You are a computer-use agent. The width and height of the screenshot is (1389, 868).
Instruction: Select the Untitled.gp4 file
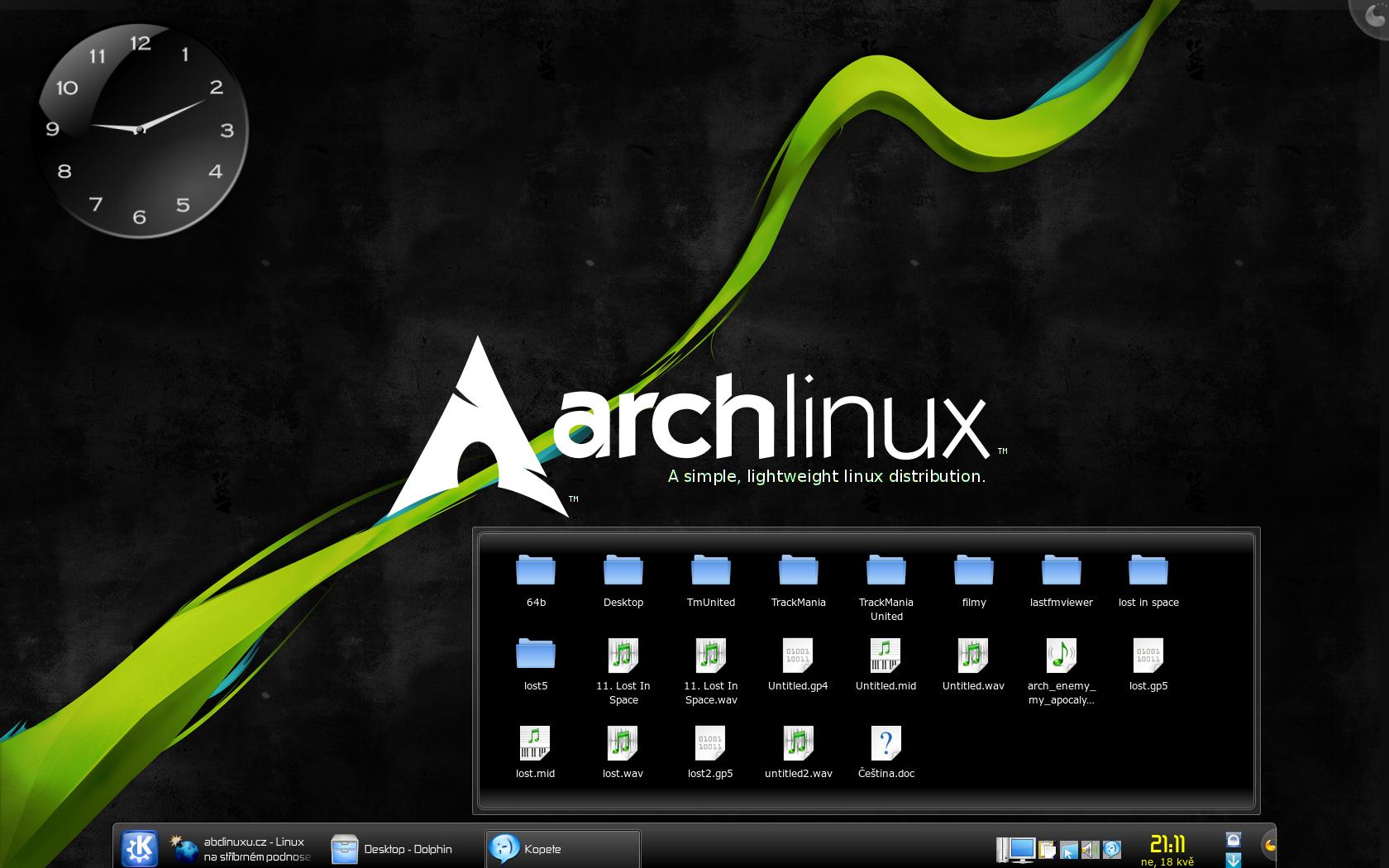point(798,665)
